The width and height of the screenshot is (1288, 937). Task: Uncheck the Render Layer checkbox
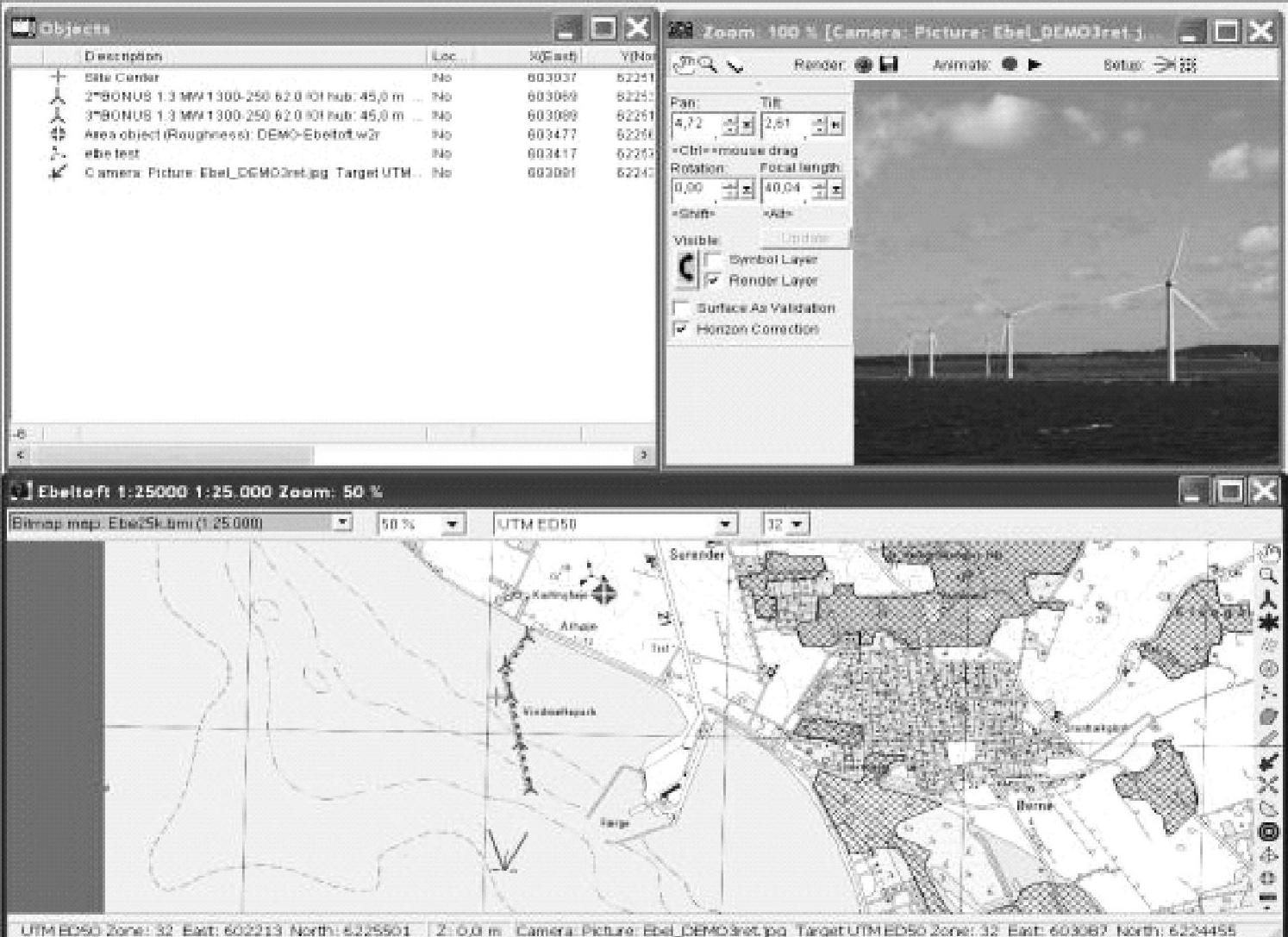point(714,281)
